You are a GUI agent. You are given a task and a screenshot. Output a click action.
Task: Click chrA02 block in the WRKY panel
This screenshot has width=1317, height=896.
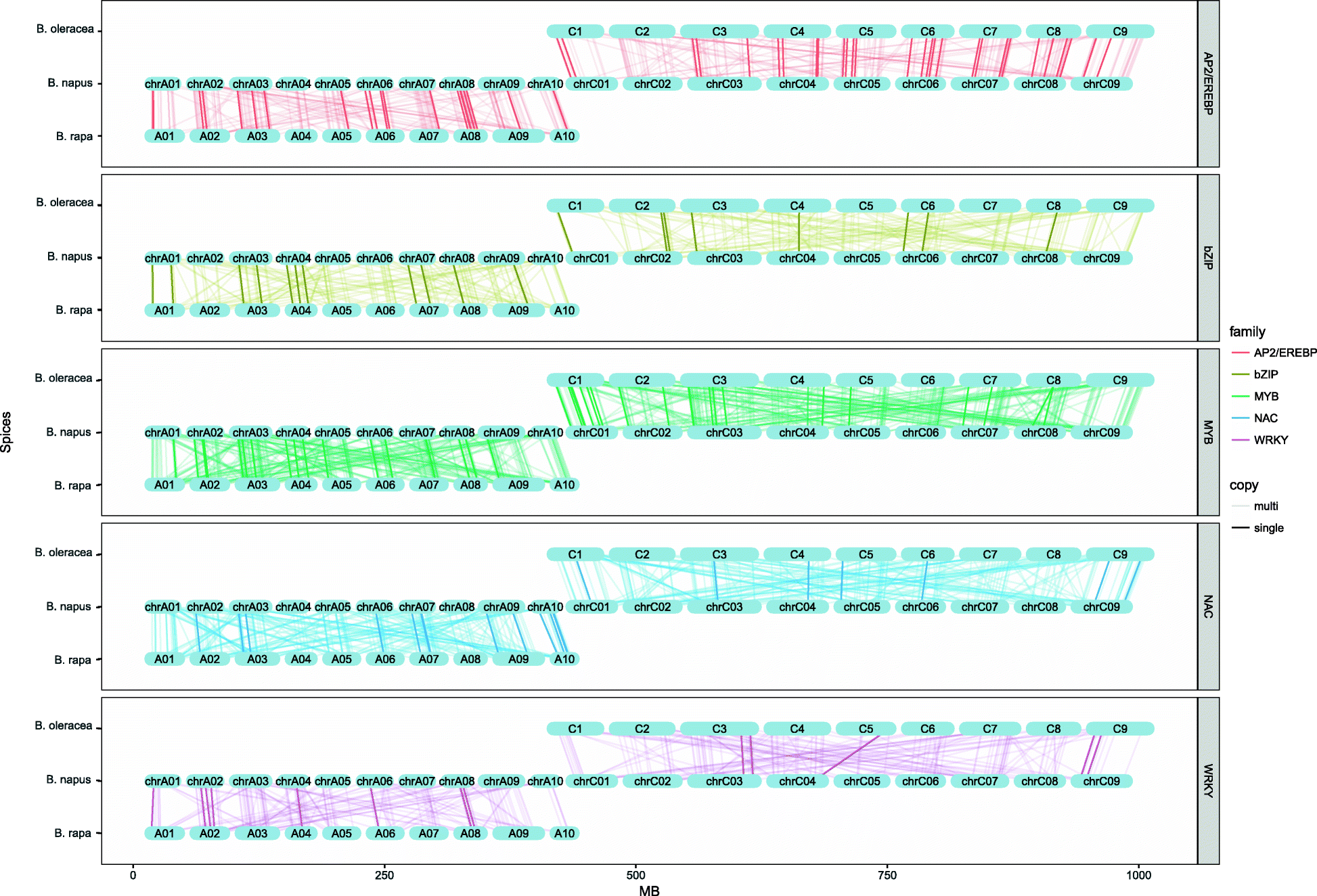point(205,781)
